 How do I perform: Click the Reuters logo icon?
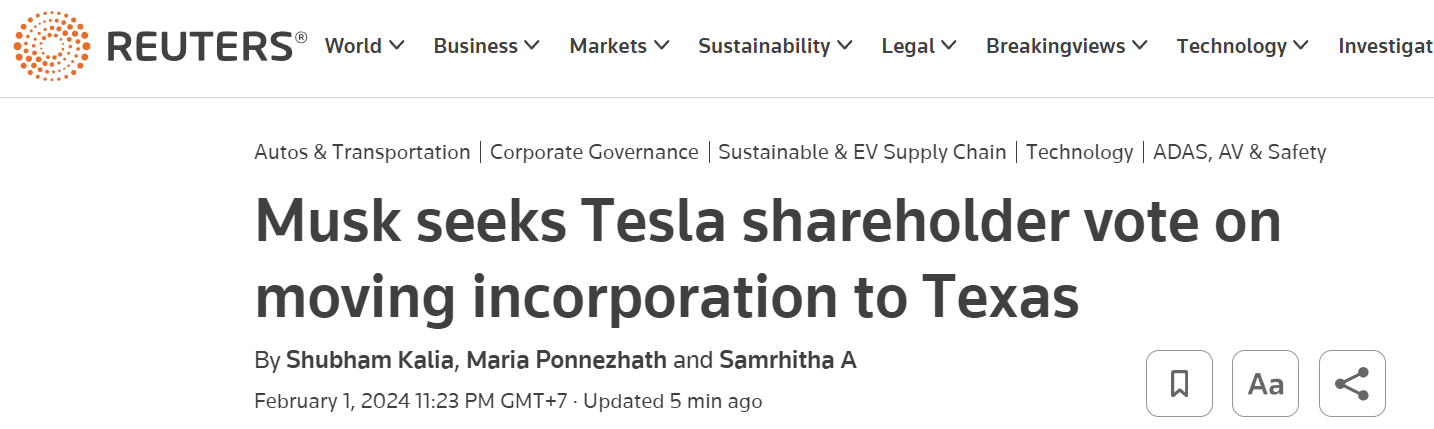click(x=52, y=46)
